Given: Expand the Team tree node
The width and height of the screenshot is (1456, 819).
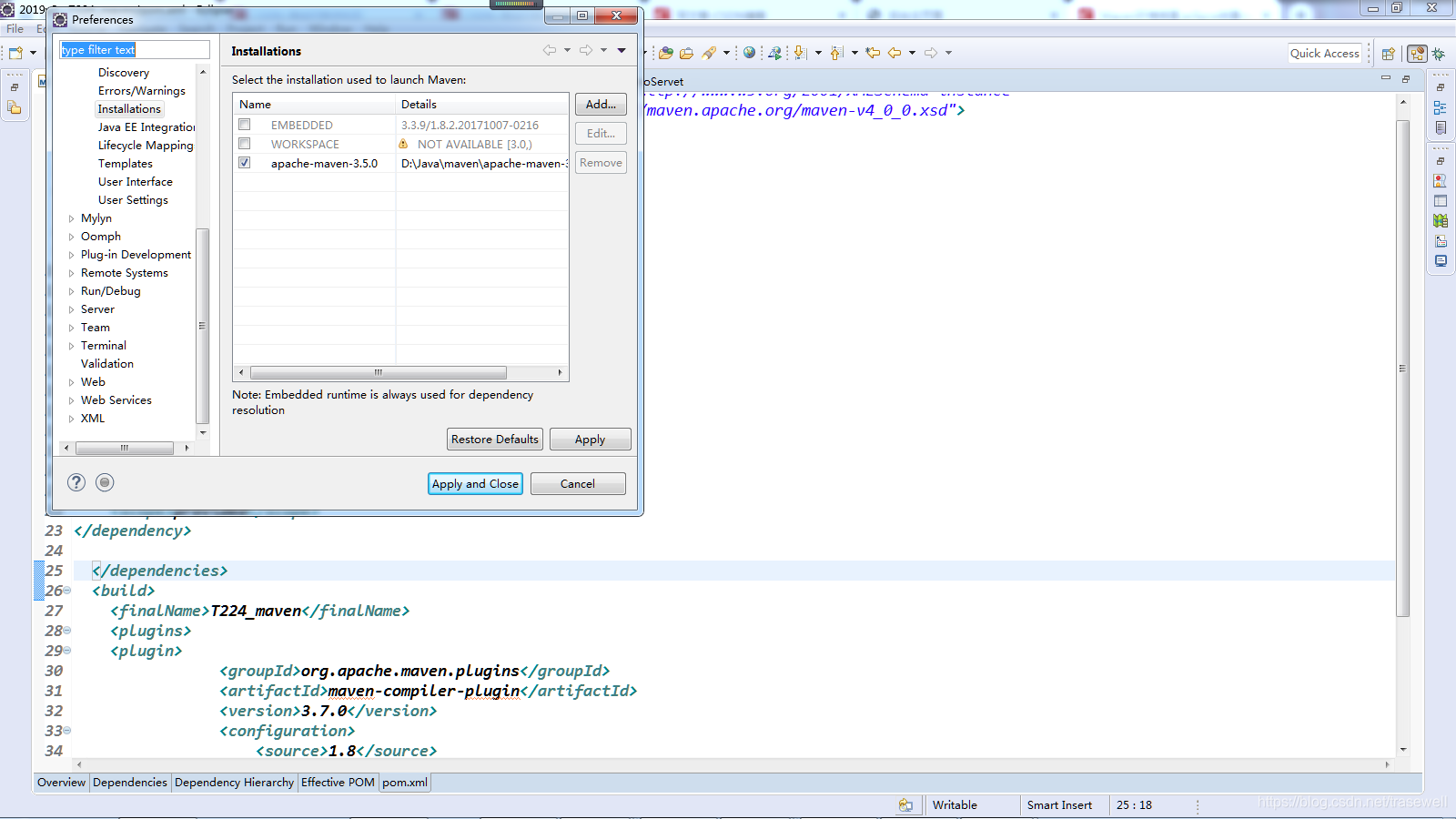Looking at the screenshot, I should 71,328.
